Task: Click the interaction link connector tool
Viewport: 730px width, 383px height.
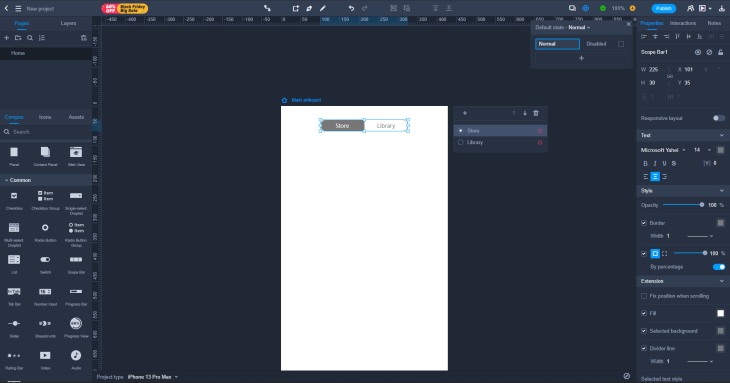Action: click(x=267, y=8)
